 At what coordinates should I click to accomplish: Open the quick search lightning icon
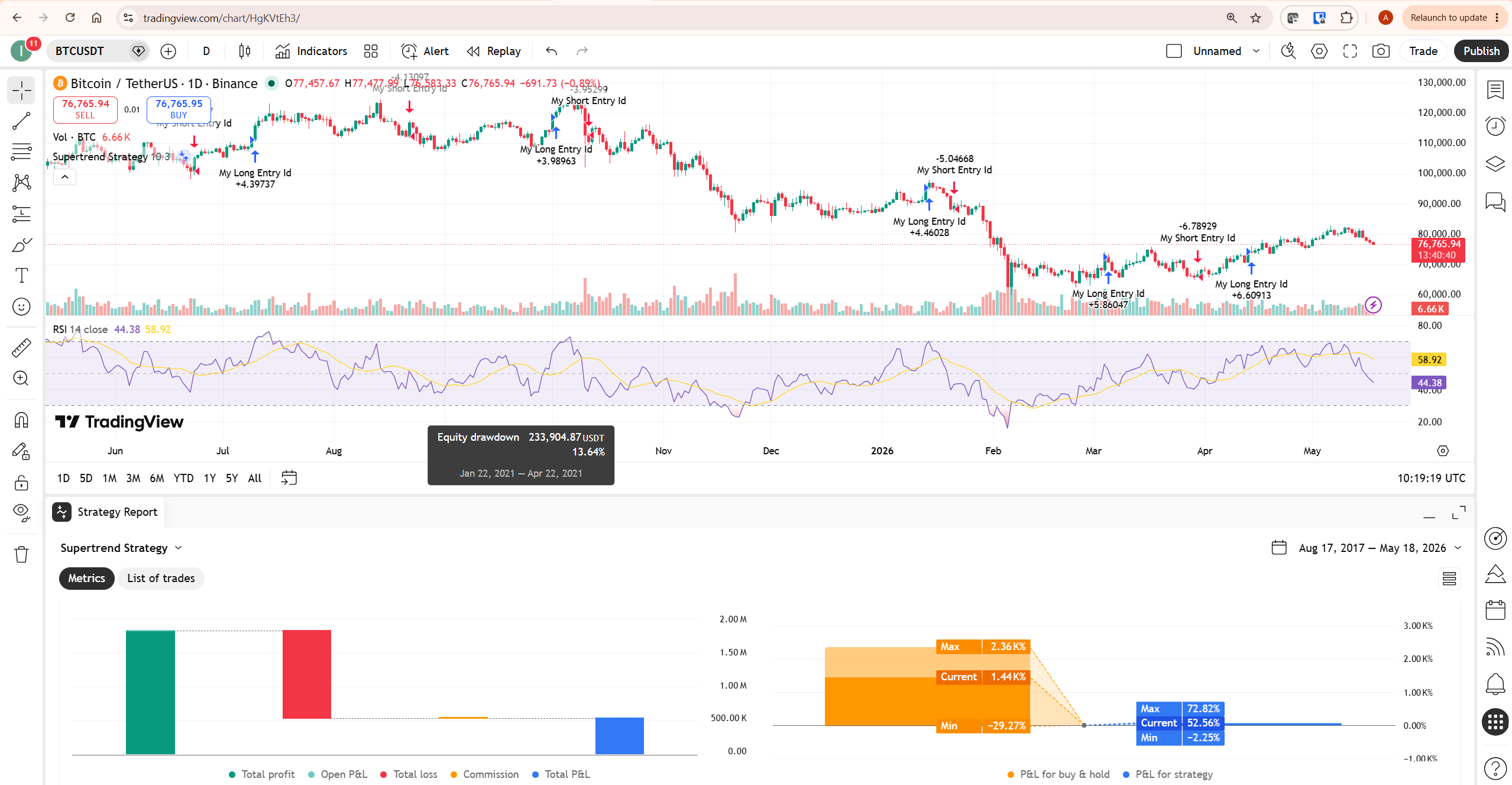(x=1288, y=51)
